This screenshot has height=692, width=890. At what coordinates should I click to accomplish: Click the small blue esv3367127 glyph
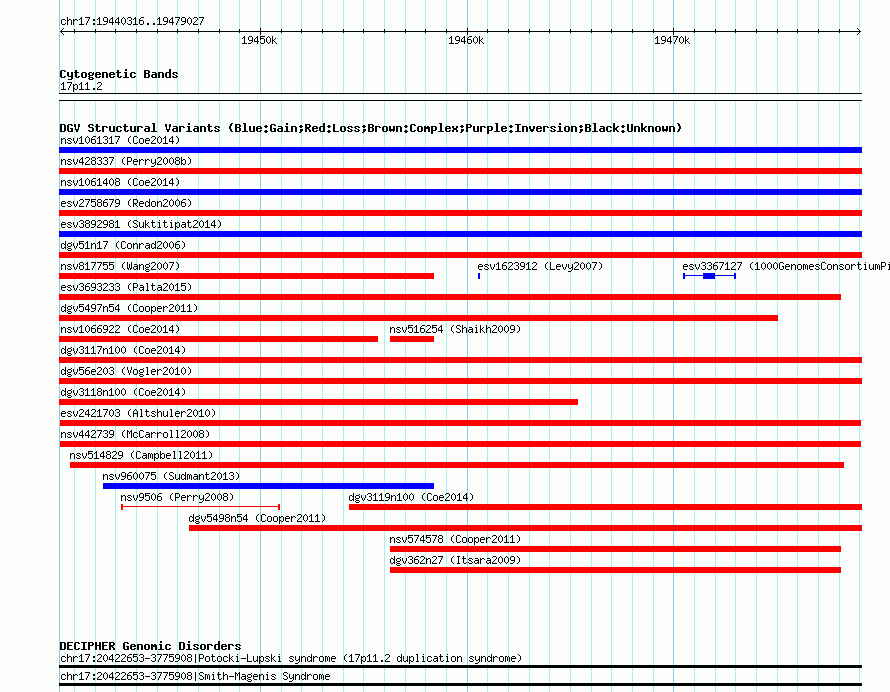710,276
